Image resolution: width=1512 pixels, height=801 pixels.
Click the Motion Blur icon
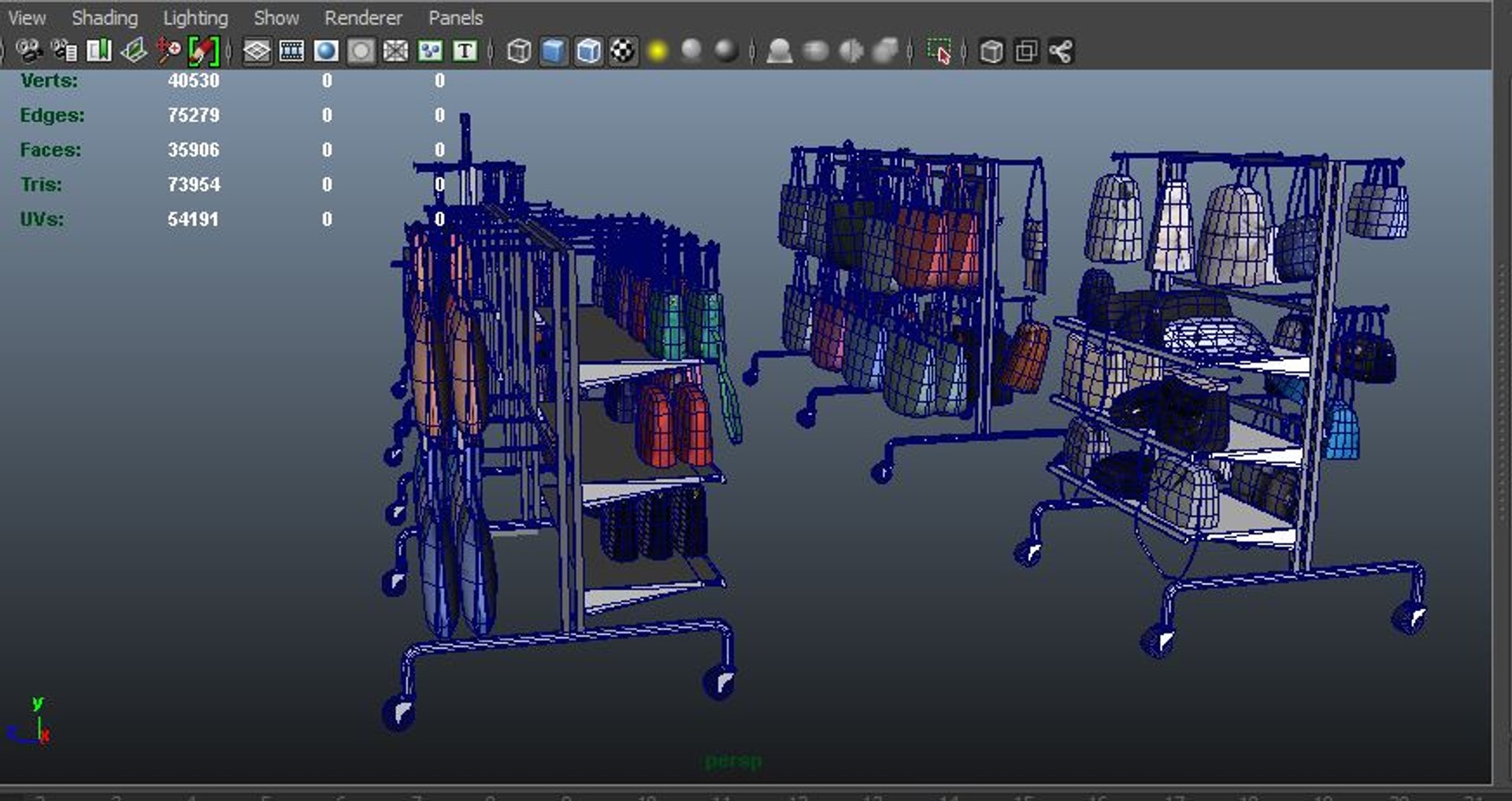click(x=815, y=51)
